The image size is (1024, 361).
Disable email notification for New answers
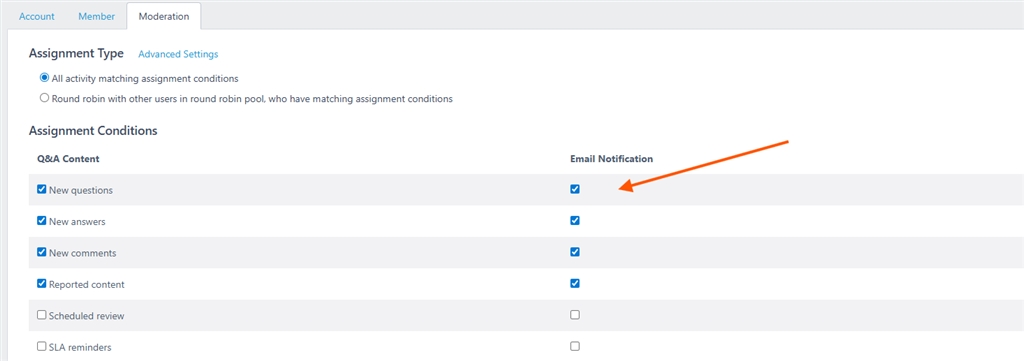click(575, 221)
